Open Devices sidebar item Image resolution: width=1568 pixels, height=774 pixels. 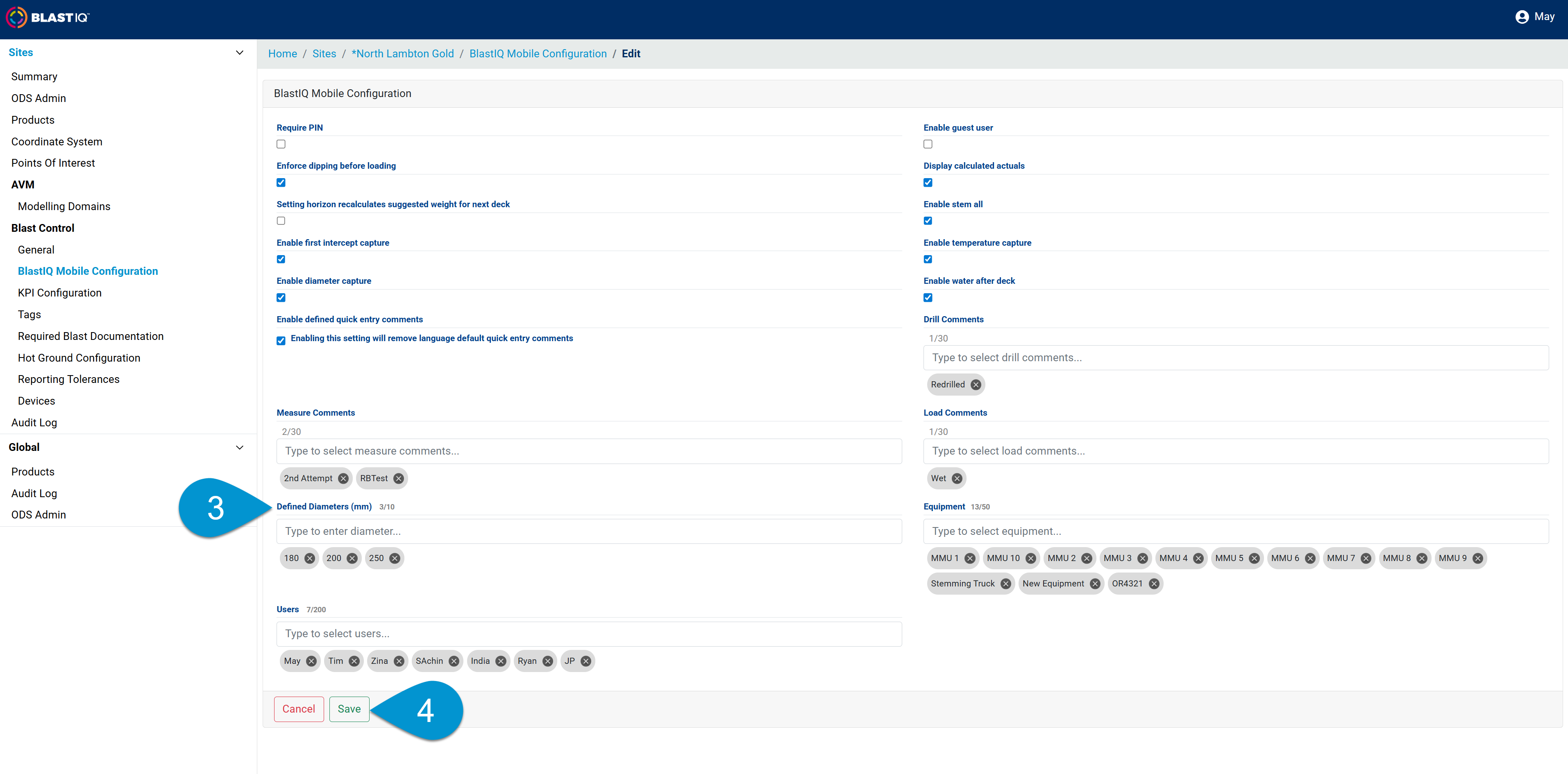(x=36, y=401)
